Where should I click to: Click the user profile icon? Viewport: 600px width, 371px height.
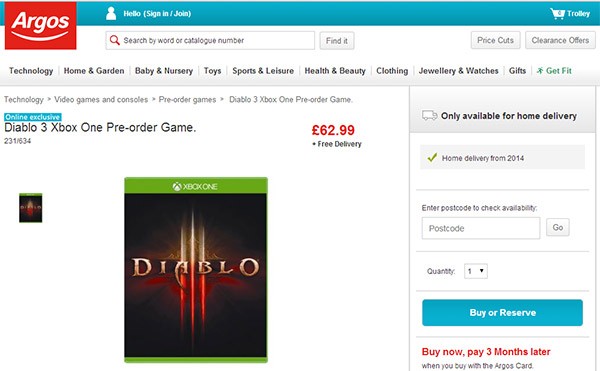pyautogui.click(x=111, y=13)
